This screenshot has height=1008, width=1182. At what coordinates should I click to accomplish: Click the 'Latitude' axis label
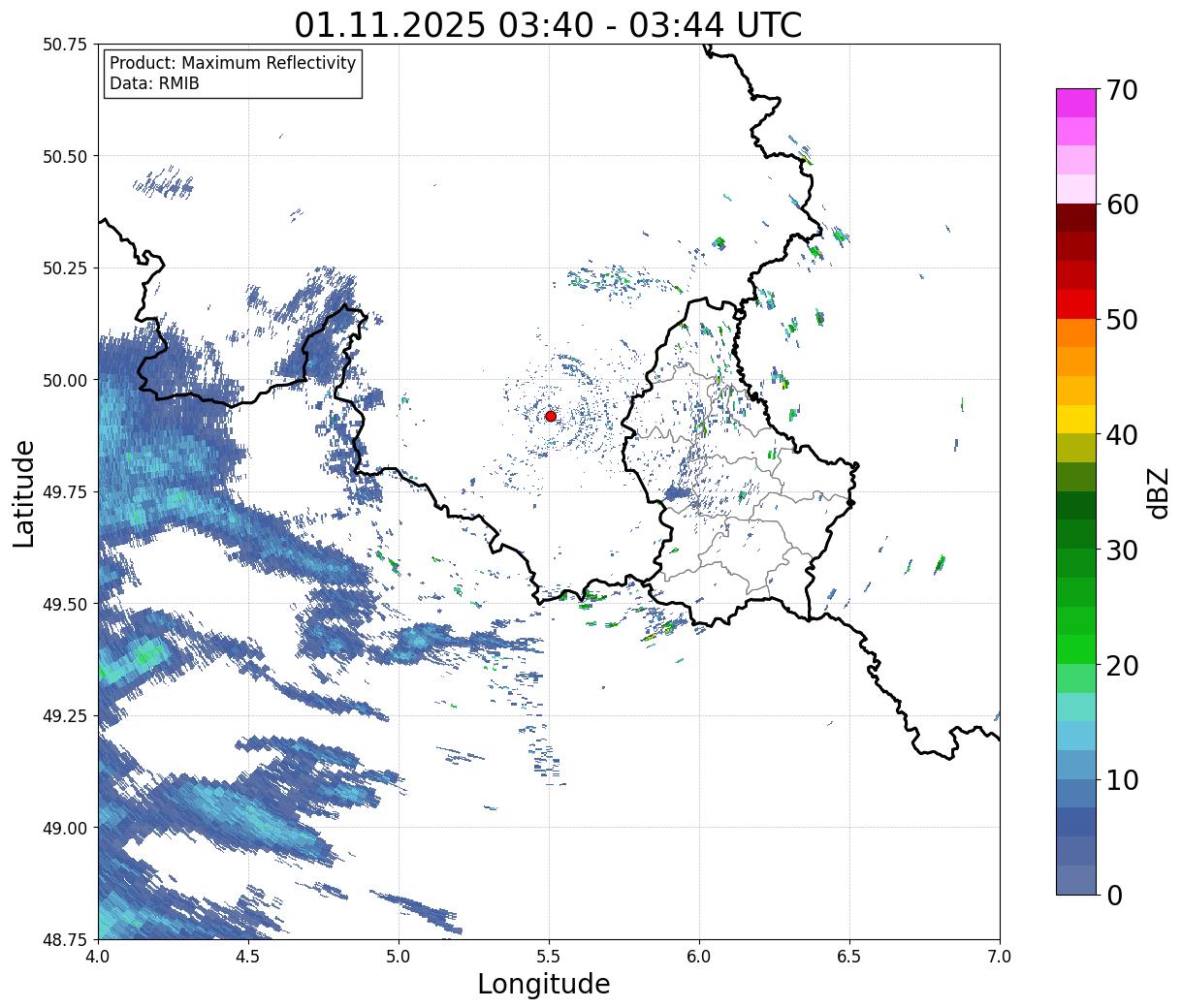click(24, 492)
